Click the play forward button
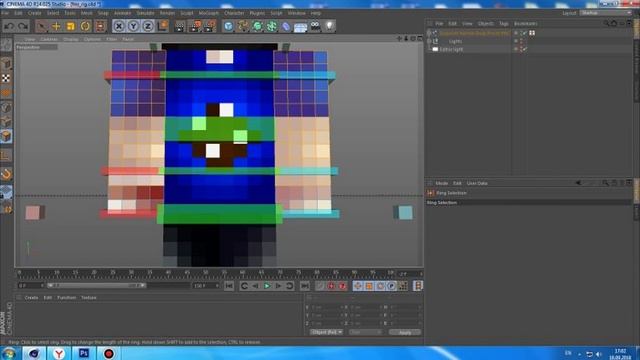This screenshot has height=360, width=640. coord(267,286)
